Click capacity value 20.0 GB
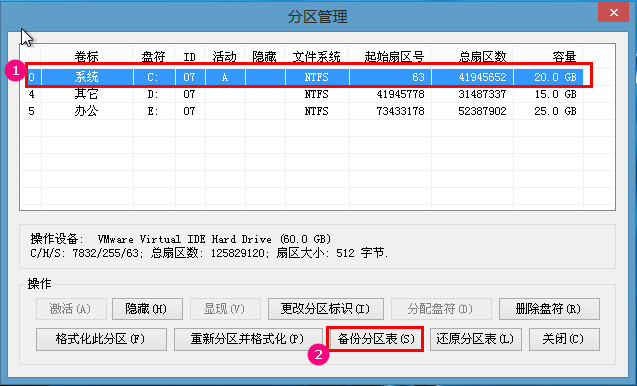The height and width of the screenshot is (386, 637). (x=555, y=77)
